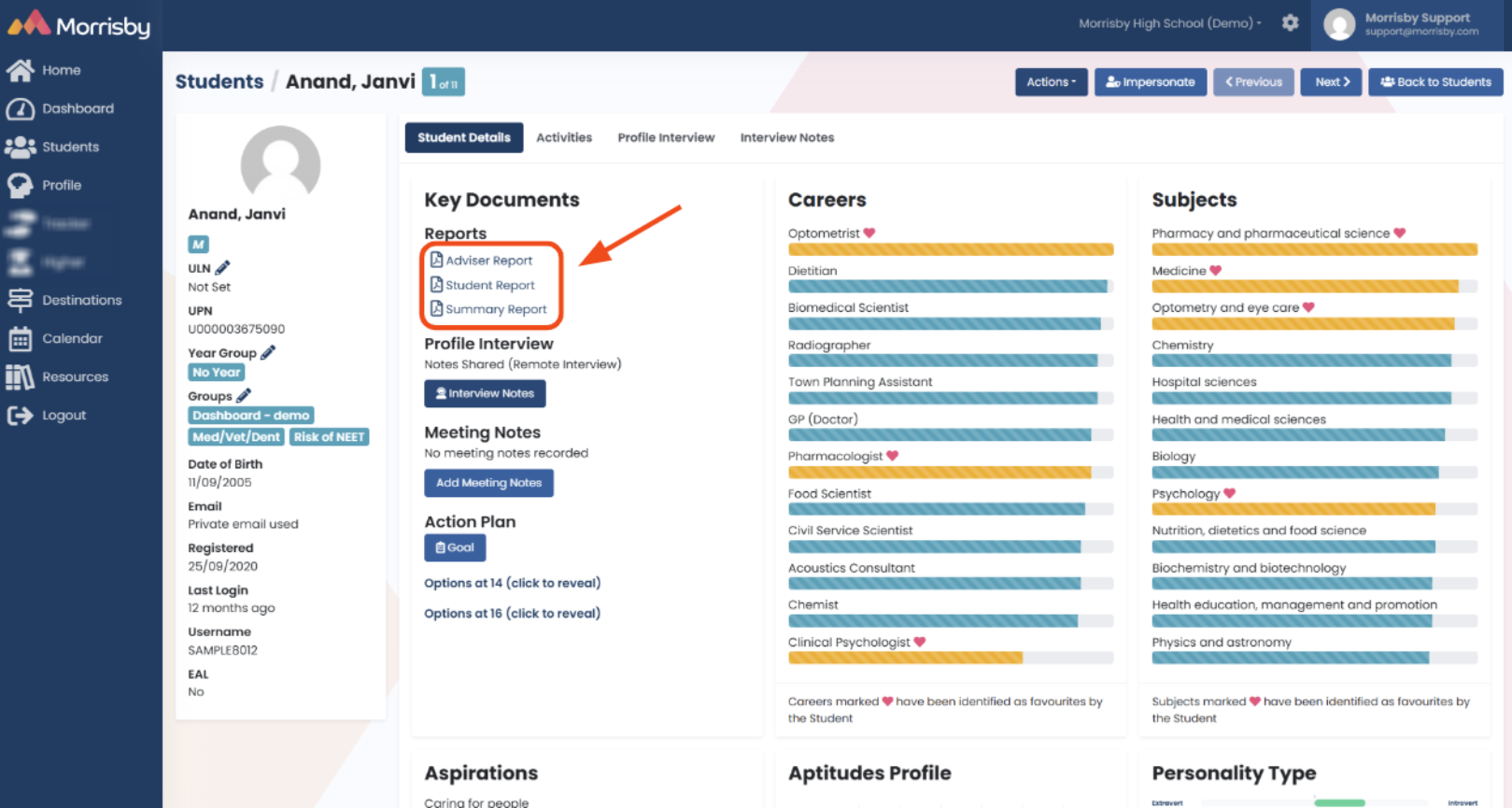1512x808 pixels.
Task: Switch to the Activities tab
Action: point(564,137)
